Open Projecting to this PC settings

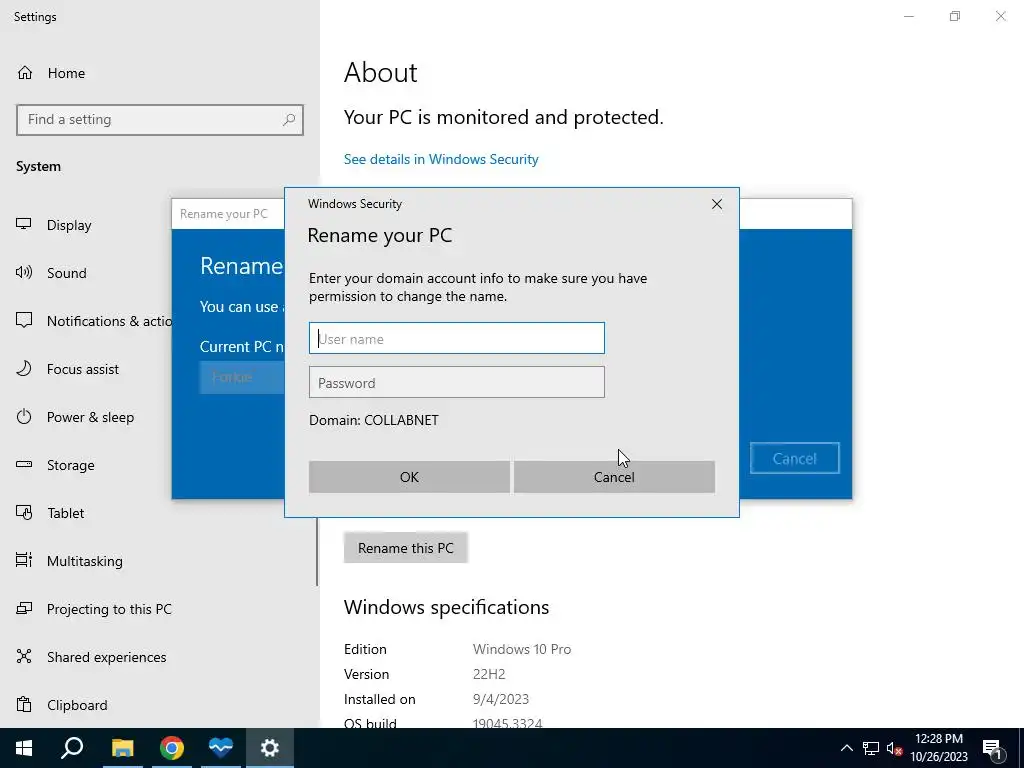pos(109,609)
